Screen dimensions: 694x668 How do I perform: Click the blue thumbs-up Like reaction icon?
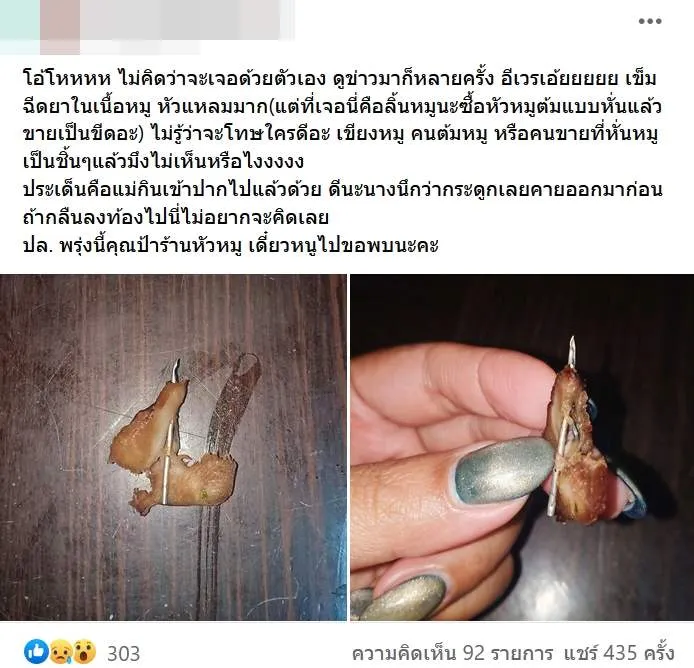(x=36, y=651)
